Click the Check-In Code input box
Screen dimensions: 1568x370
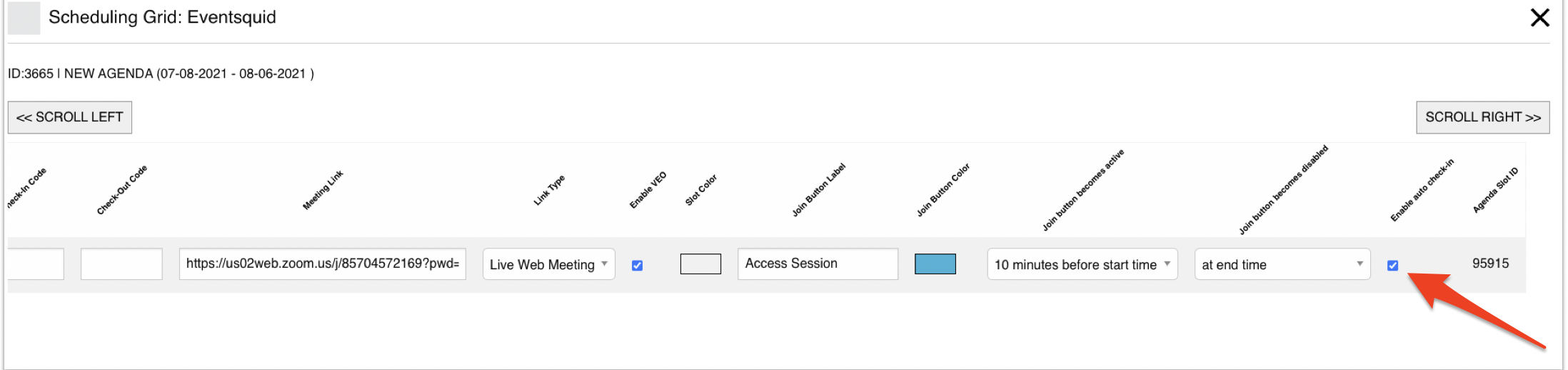coord(36,264)
